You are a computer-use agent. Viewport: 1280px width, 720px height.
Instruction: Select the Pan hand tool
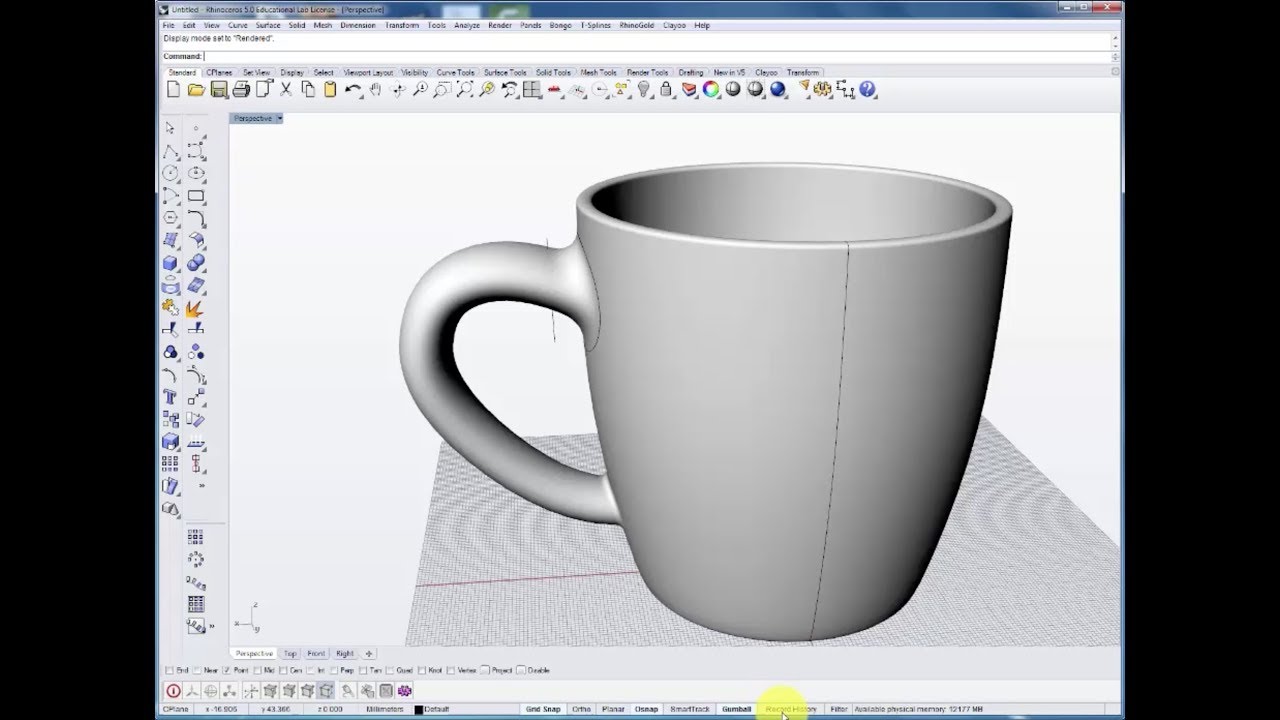375,90
